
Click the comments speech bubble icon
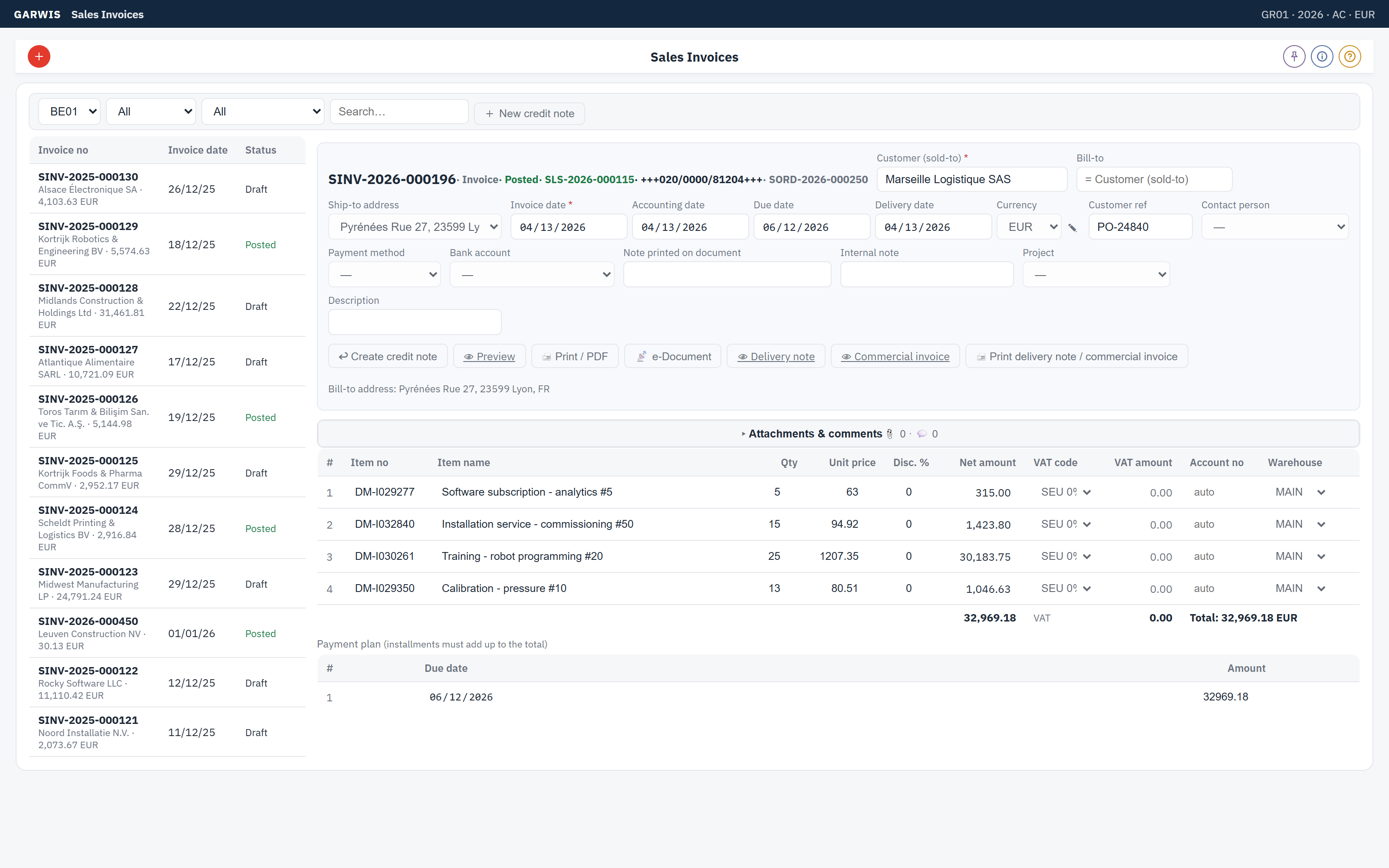click(922, 434)
